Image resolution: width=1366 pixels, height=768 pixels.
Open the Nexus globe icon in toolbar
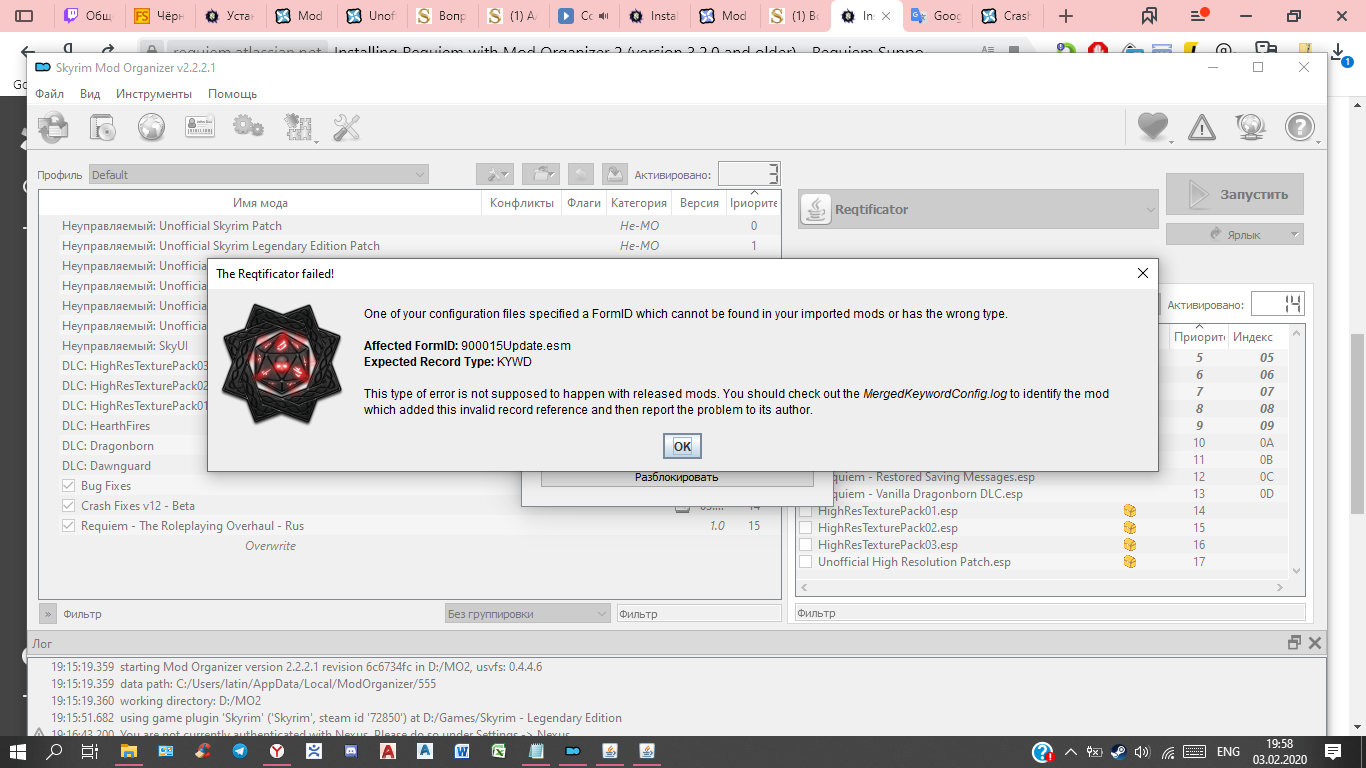pos(151,127)
